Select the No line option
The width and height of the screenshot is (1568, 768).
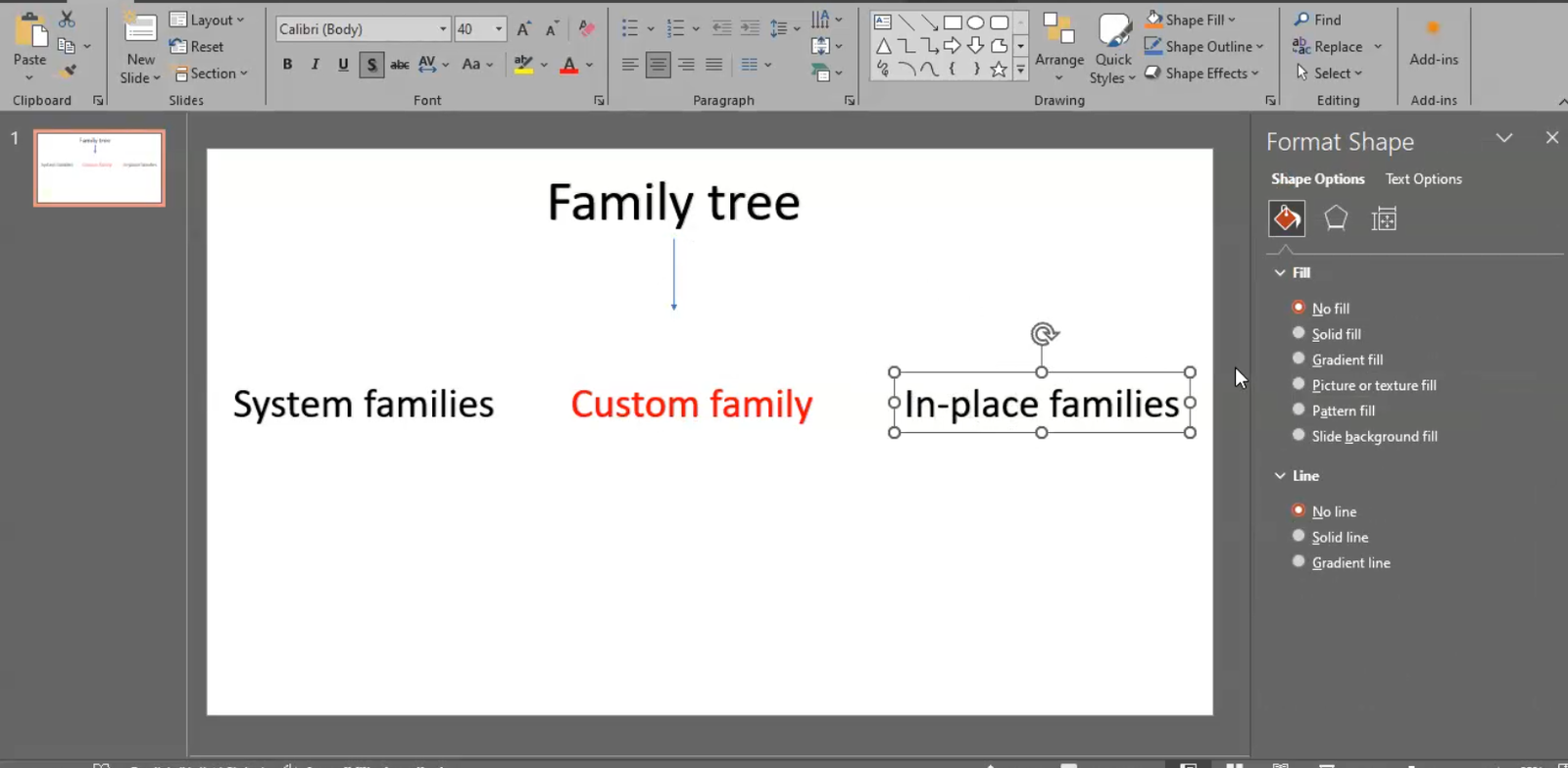click(x=1324, y=511)
